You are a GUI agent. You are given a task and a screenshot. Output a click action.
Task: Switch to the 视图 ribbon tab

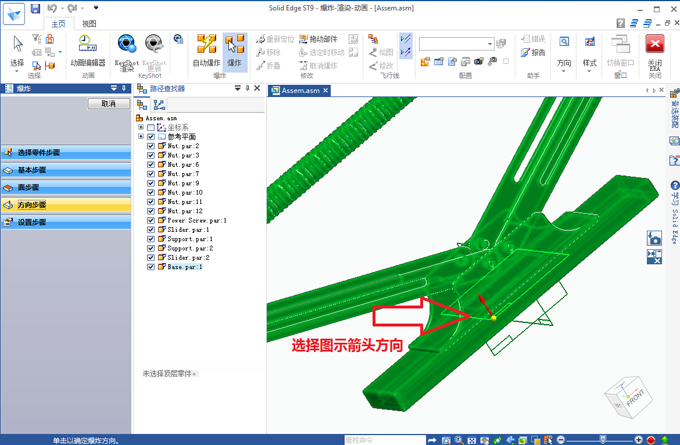tap(89, 23)
